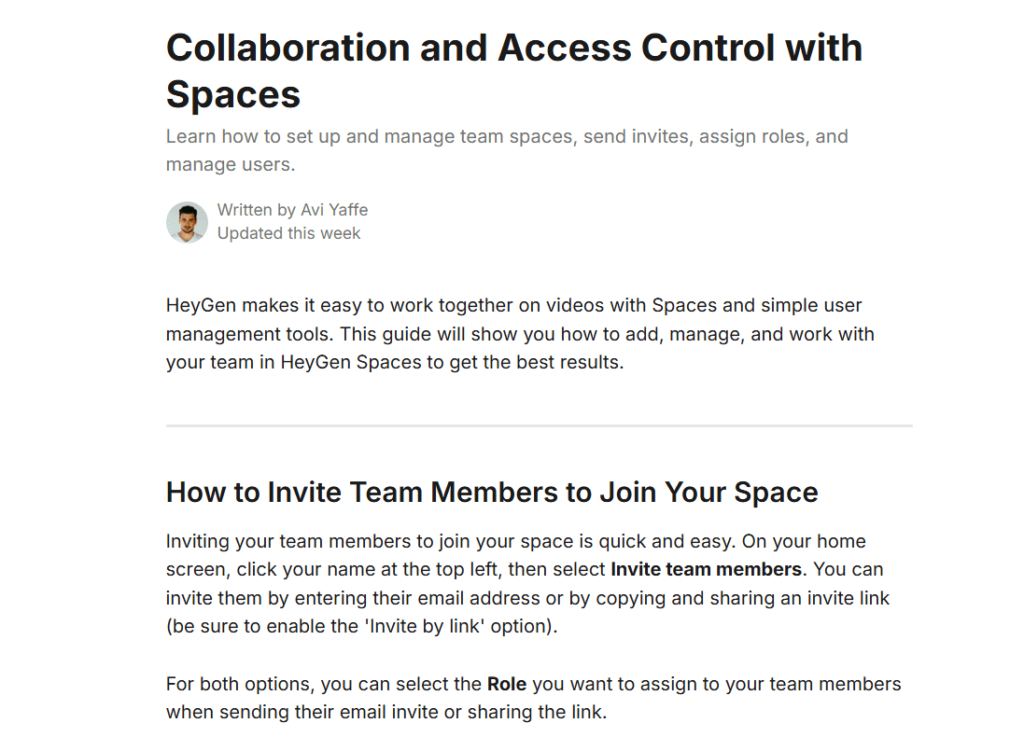Viewport: 1024px width, 751px height.
Task: Click the article title heading
Action: pyautogui.click(x=514, y=71)
